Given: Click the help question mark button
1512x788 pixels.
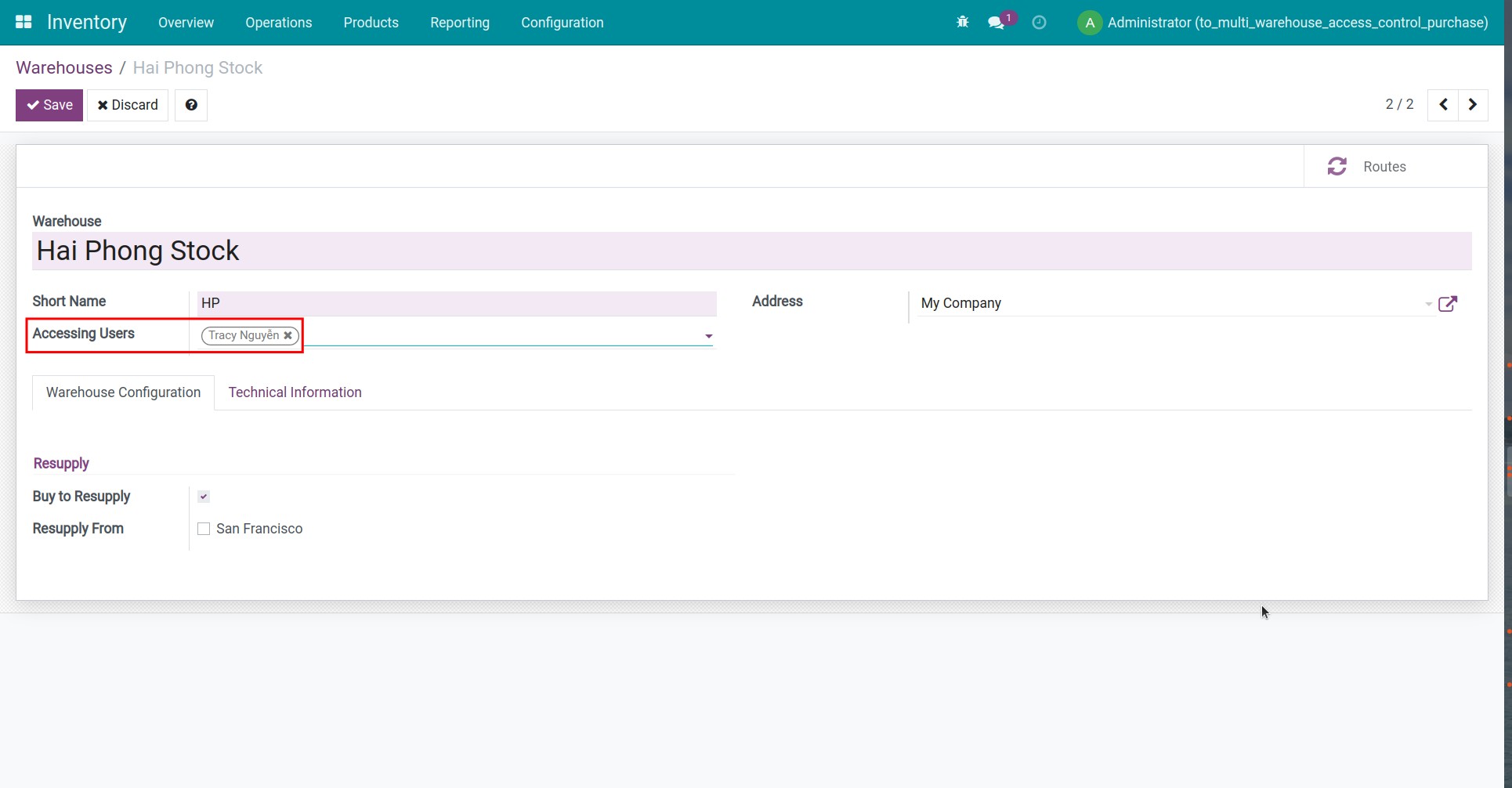Looking at the screenshot, I should click(191, 105).
